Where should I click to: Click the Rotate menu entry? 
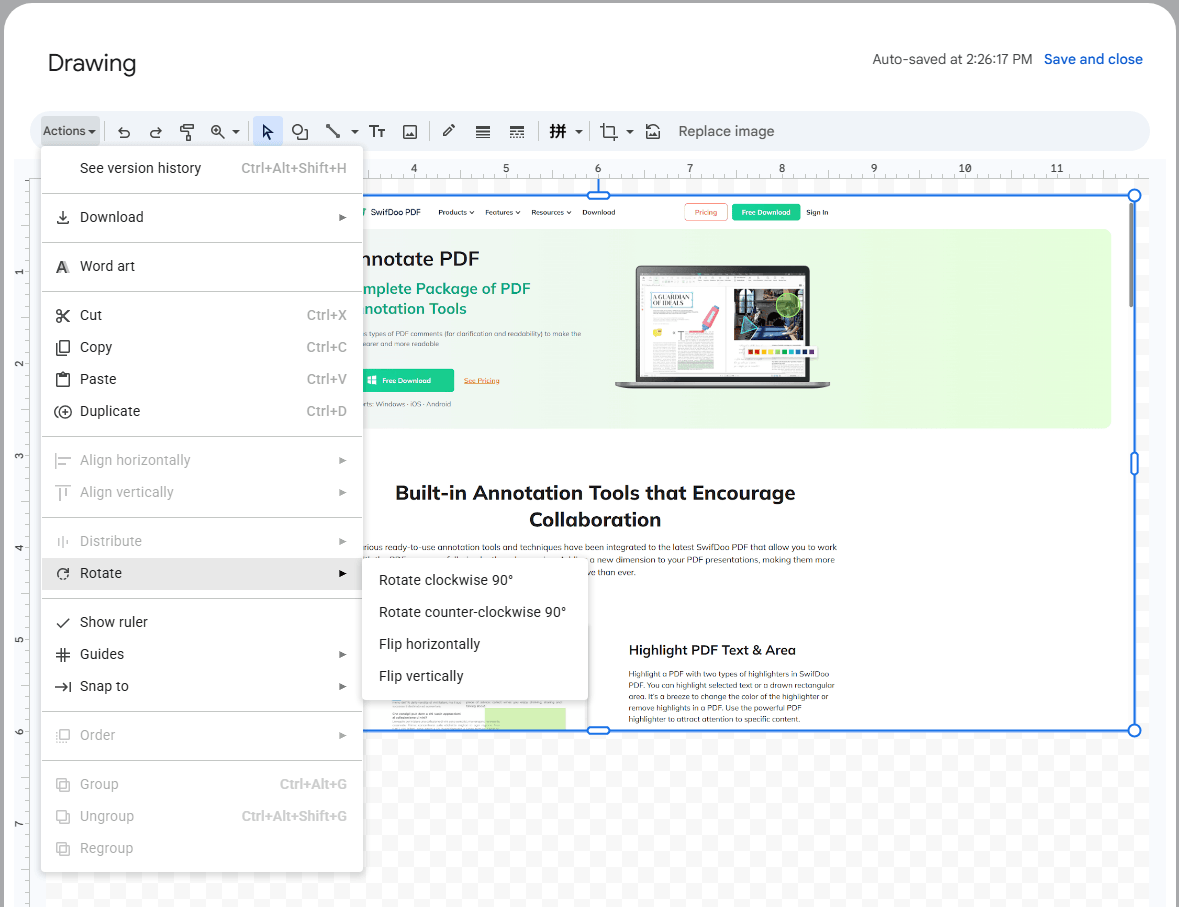(202, 574)
